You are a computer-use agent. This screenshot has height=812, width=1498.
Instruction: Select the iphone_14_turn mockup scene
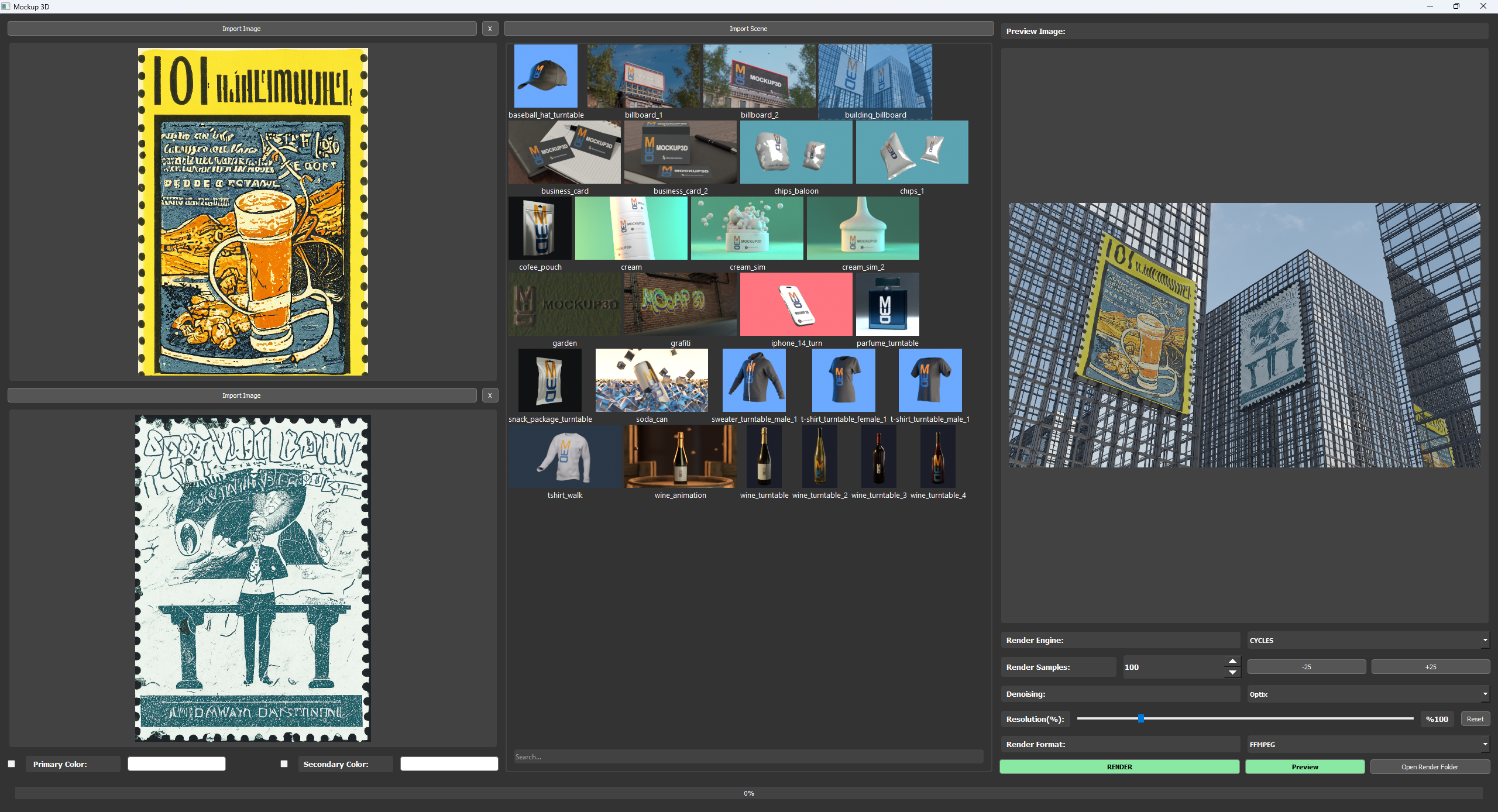[796, 305]
